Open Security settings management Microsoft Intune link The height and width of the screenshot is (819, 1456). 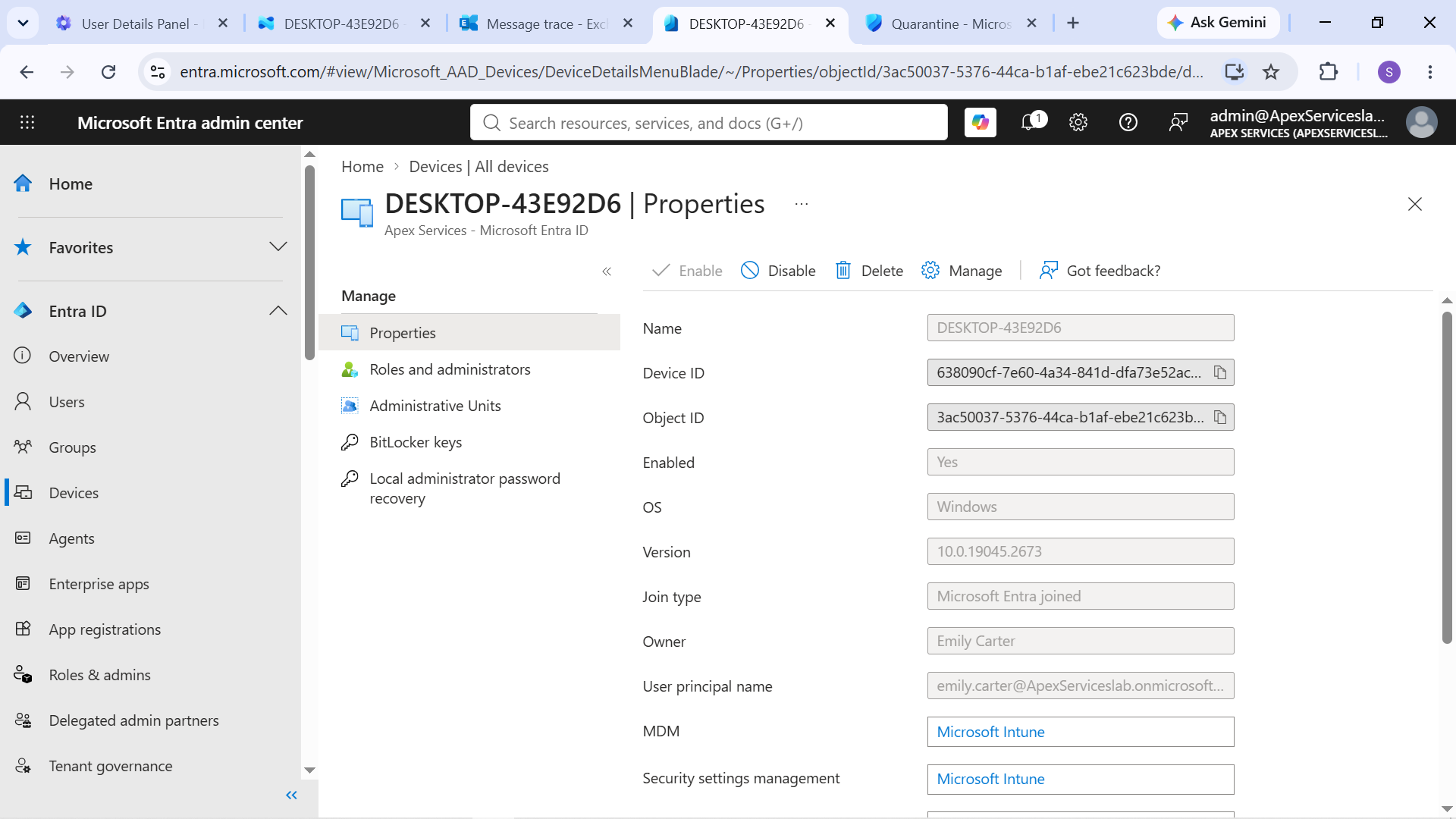pyautogui.click(x=990, y=779)
